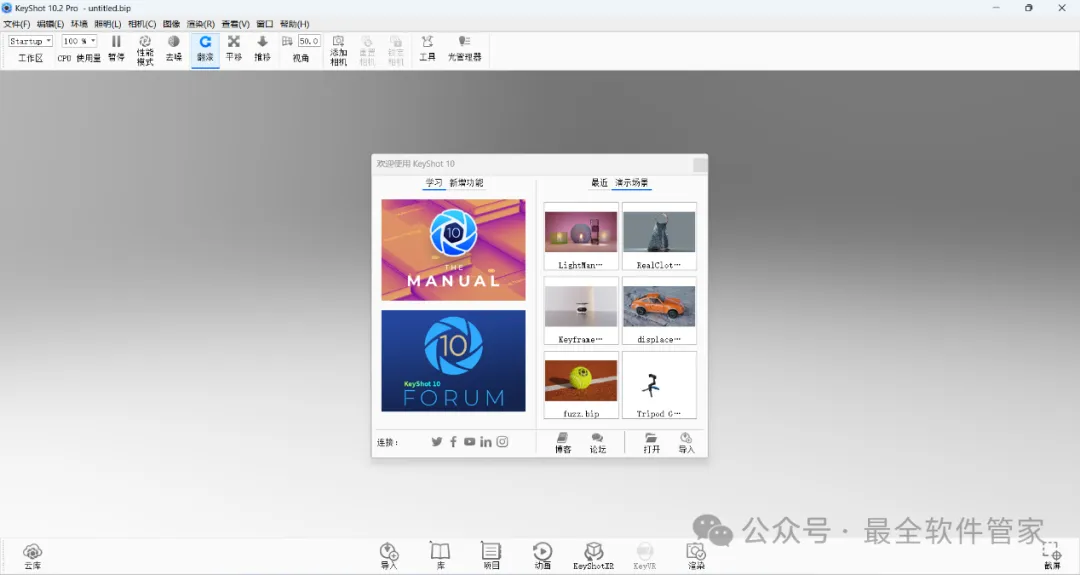Open the 窗口 menu
This screenshot has width=1080, height=575.
264,24
